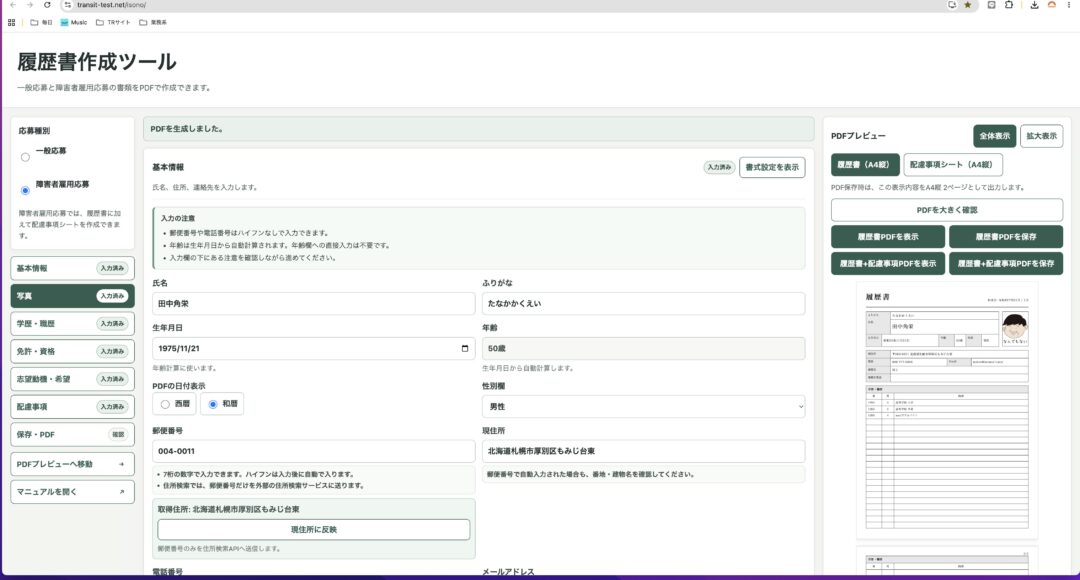Click 書式設定を表示 button
This screenshot has height=580, width=1080.
point(772,167)
